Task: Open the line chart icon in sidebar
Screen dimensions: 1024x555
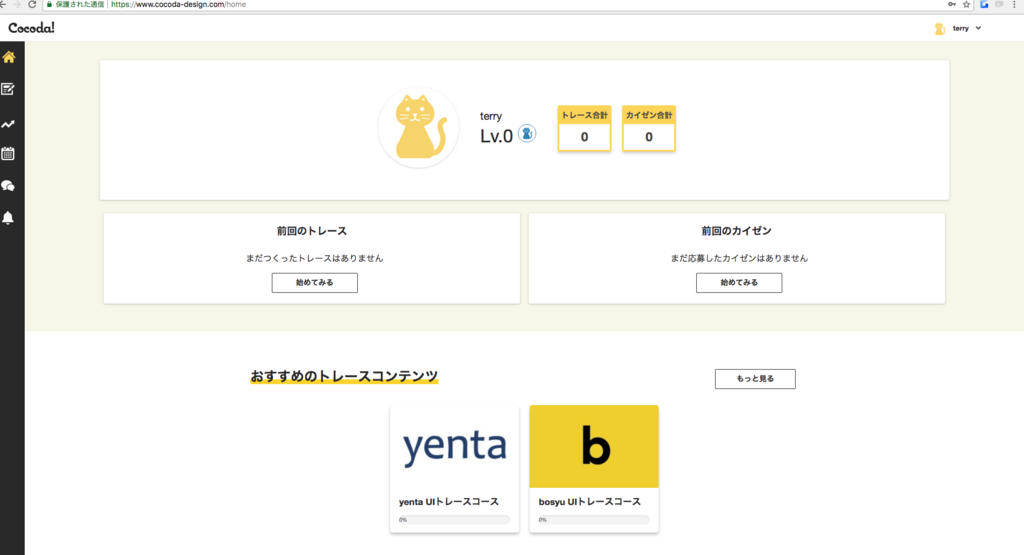Action: 8,124
